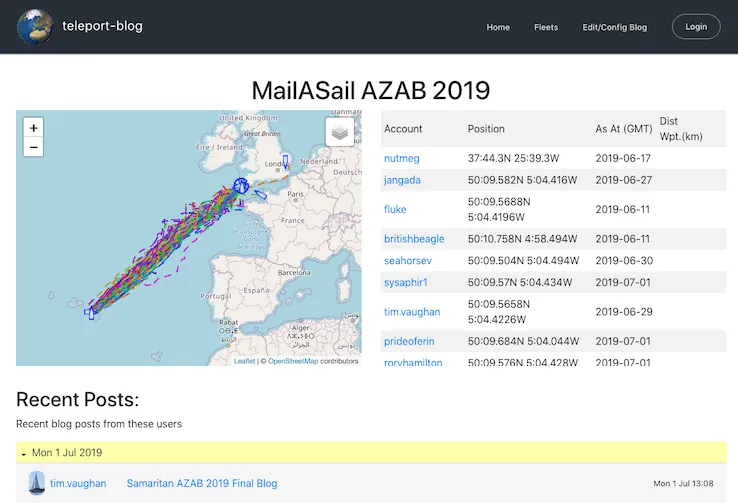Open Samaritan AZAB 2019 Final Blog post

coord(201,483)
